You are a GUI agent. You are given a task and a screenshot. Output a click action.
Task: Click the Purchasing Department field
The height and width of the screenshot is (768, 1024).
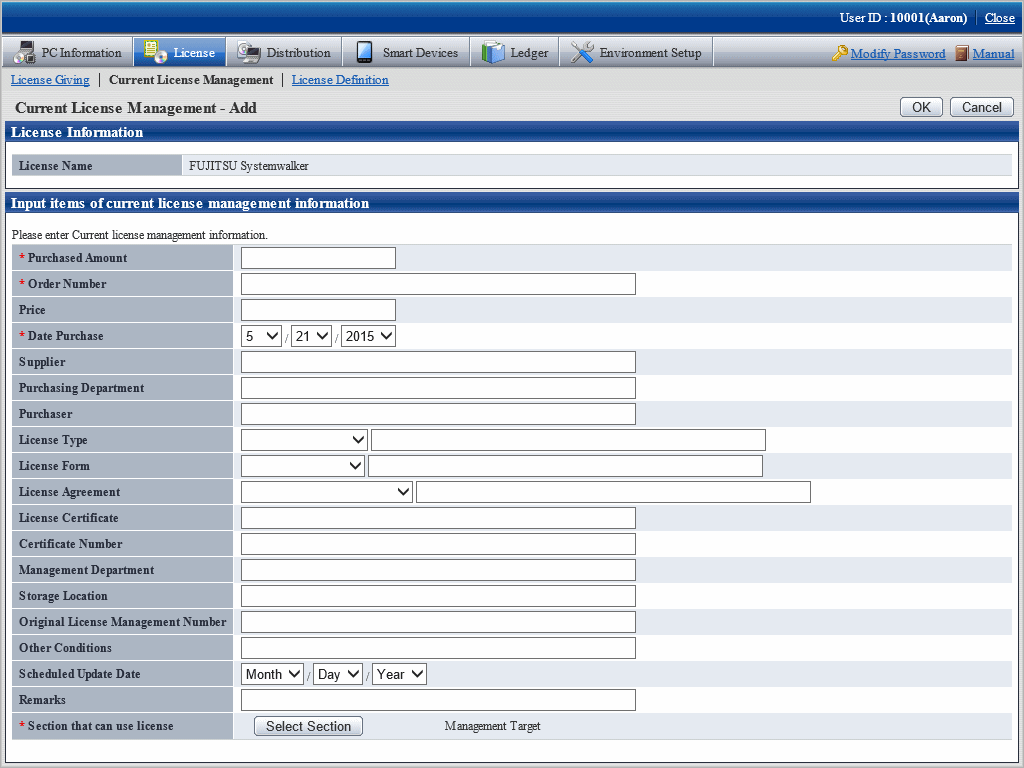point(438,388)
